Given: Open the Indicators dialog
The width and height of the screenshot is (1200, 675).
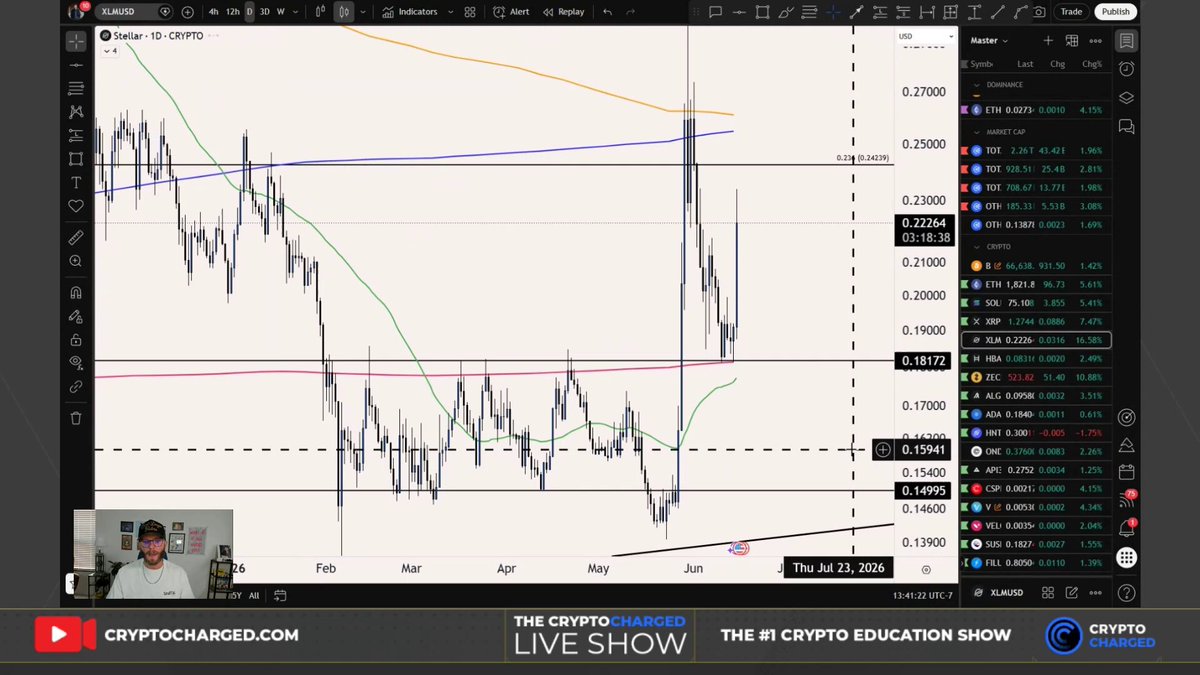Looking at the screenshot, I should pyautogui.click(x=411, y=12).
